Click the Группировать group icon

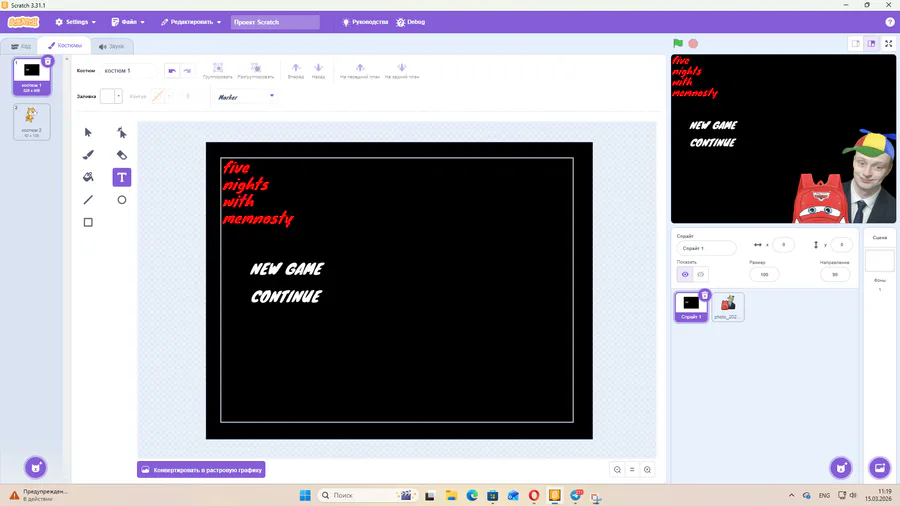pos(218,71)
